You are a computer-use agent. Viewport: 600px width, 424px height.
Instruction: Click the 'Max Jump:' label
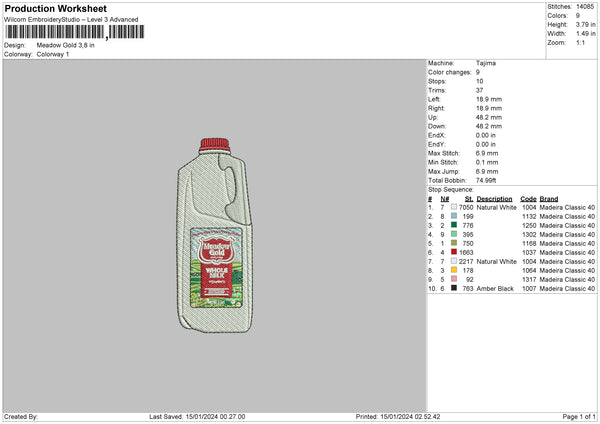pyautogui.click(x=444, y=171)
